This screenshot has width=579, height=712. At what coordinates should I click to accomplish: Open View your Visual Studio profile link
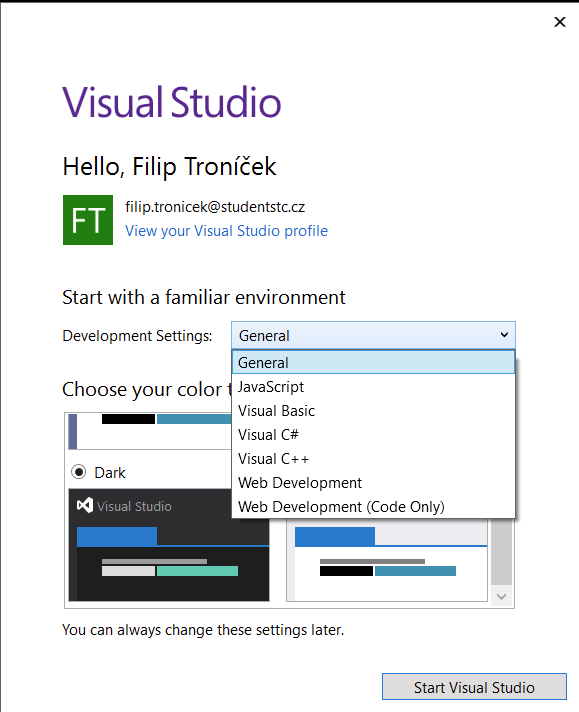coord(226,231)
